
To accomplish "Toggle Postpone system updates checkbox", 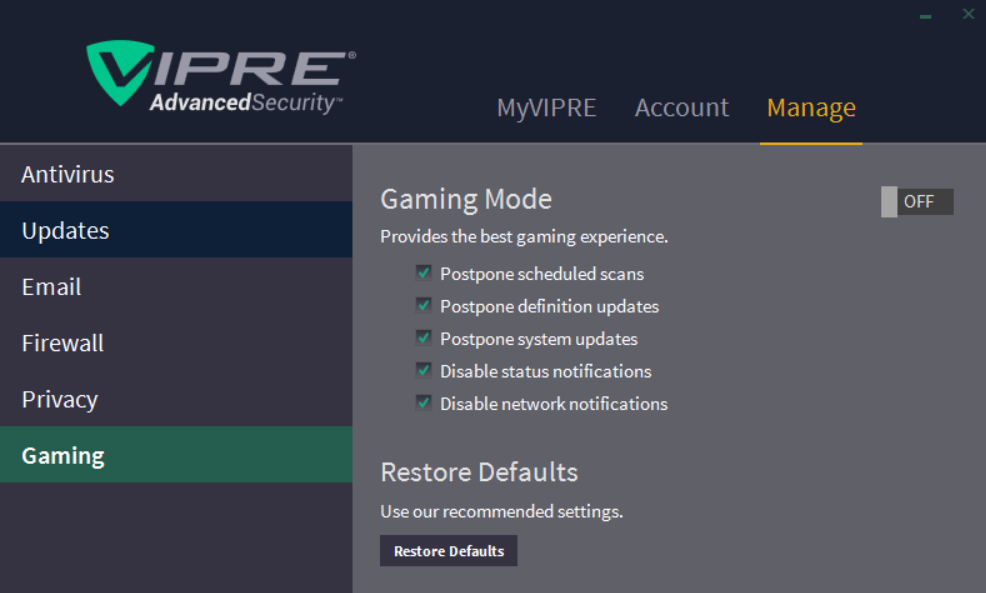I will coord(424,338).
